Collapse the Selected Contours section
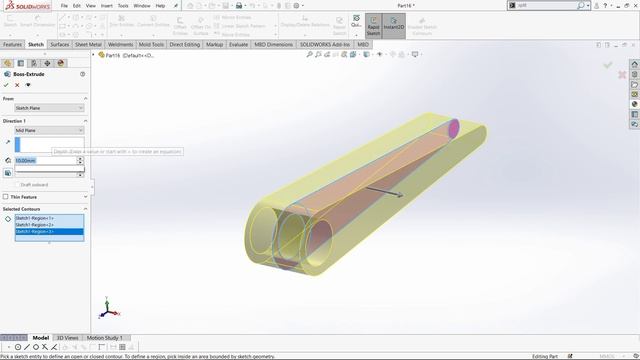Screen dimensions: 640x360 85,209
